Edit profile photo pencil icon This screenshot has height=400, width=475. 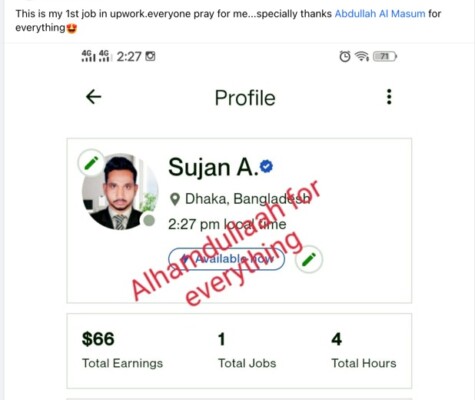click(x=91, y=163)
